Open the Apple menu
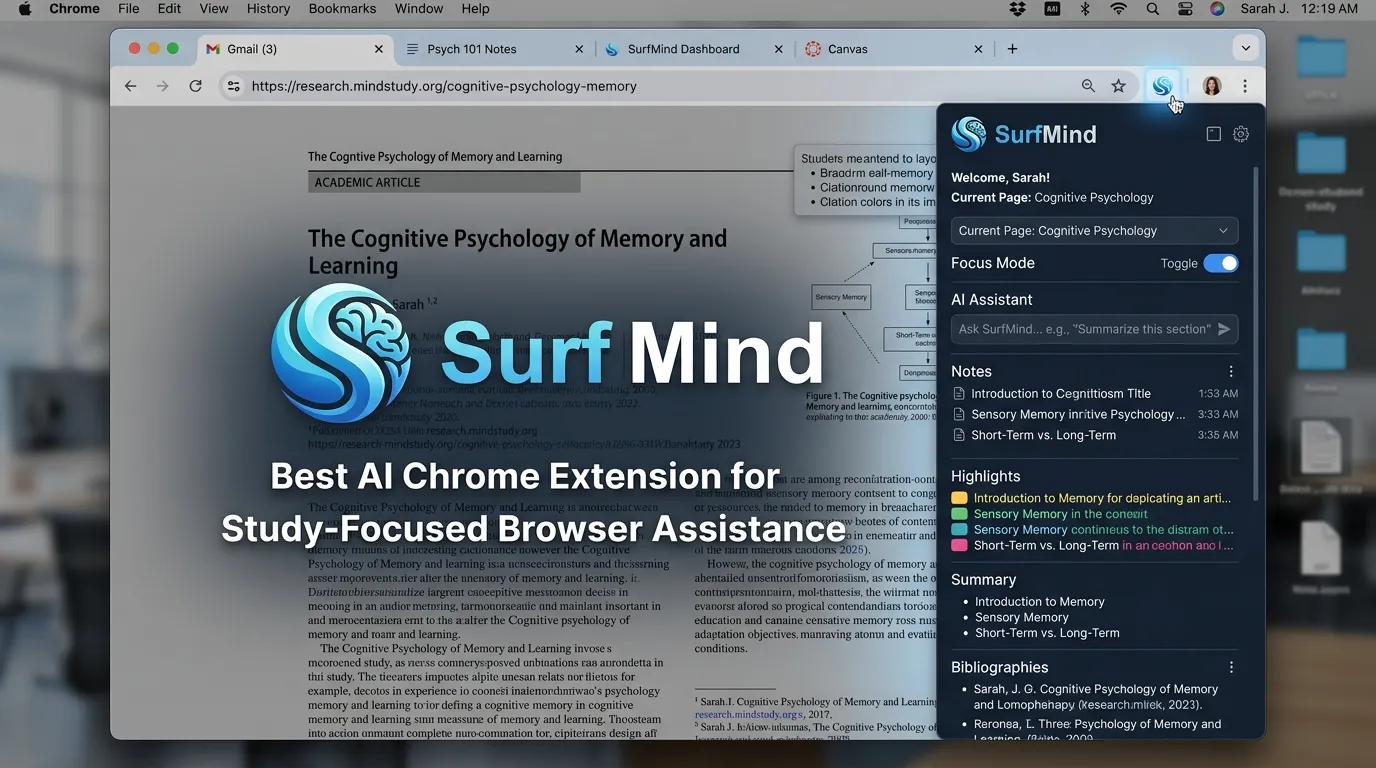Screen dimensions: 1376x768 click(25, 9)
